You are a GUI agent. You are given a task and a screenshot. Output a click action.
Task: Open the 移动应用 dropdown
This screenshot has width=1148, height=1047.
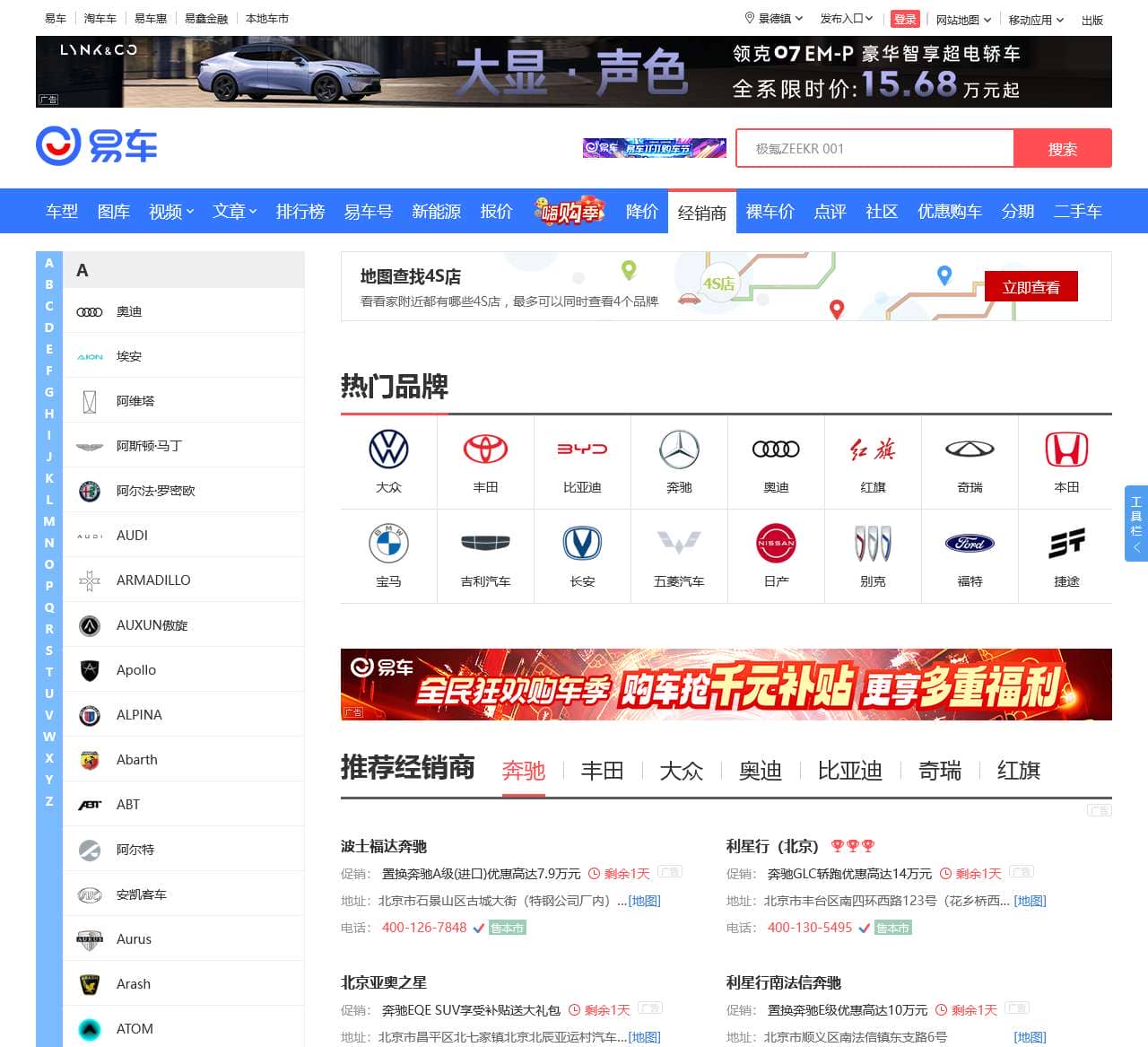click(1036, 19)
